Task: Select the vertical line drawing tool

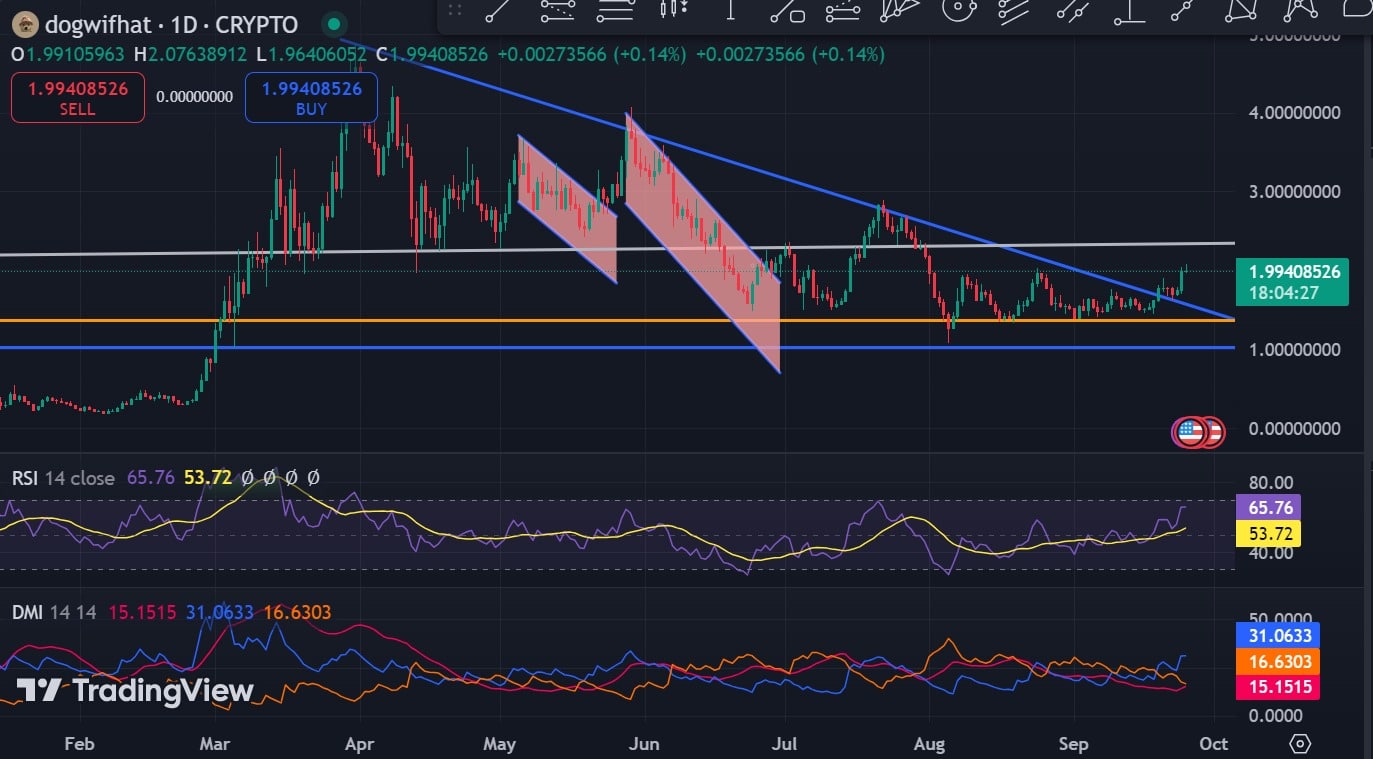Action: 731,10
